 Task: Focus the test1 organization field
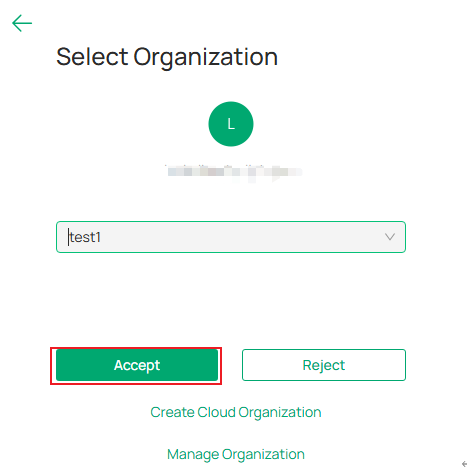[231, 237]
